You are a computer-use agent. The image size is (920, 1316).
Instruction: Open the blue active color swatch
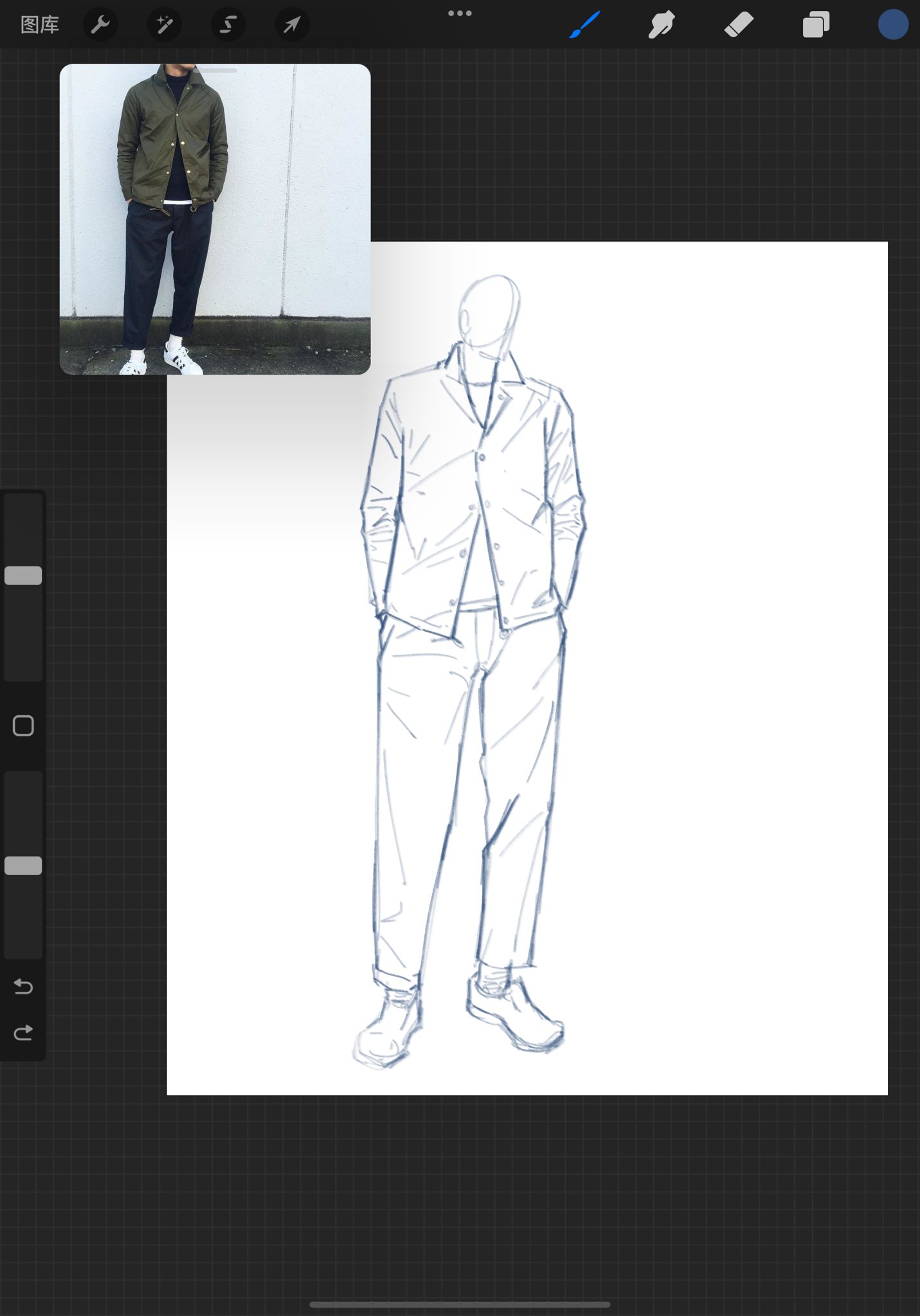pos(893,25)
